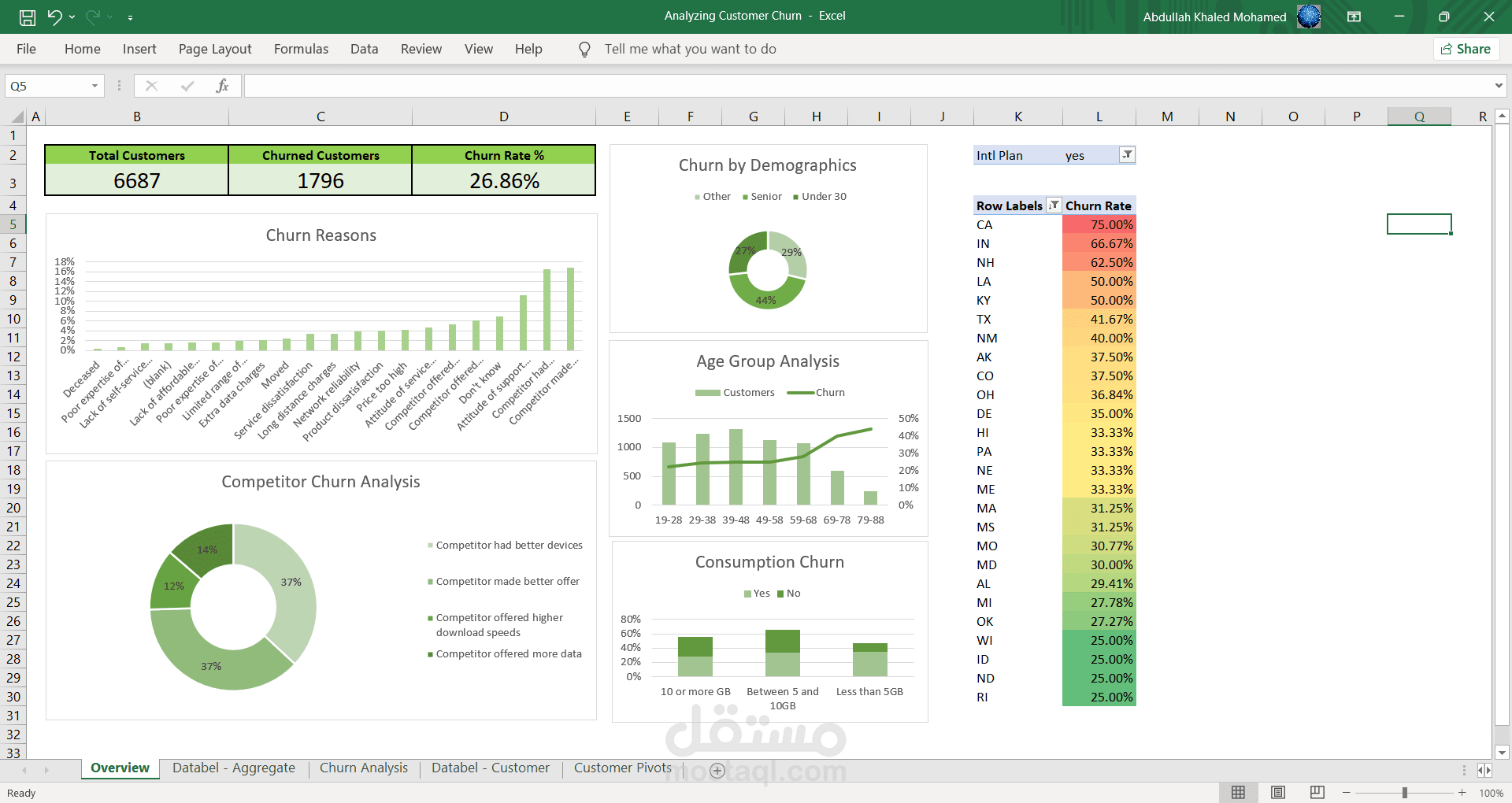Switch to the Customer Pivots sheet tab
This screenshot has width=1512, height=803.
pos(622,768)
